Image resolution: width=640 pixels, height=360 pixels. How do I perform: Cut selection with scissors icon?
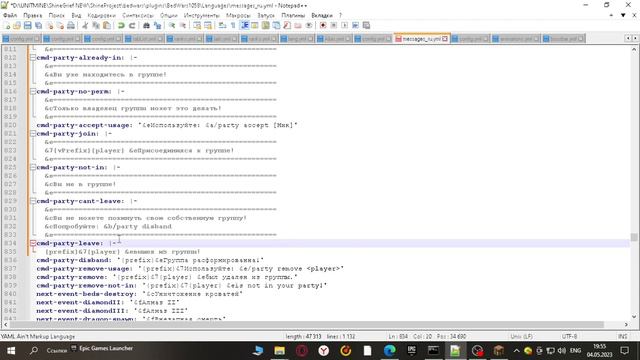[85, 25]
